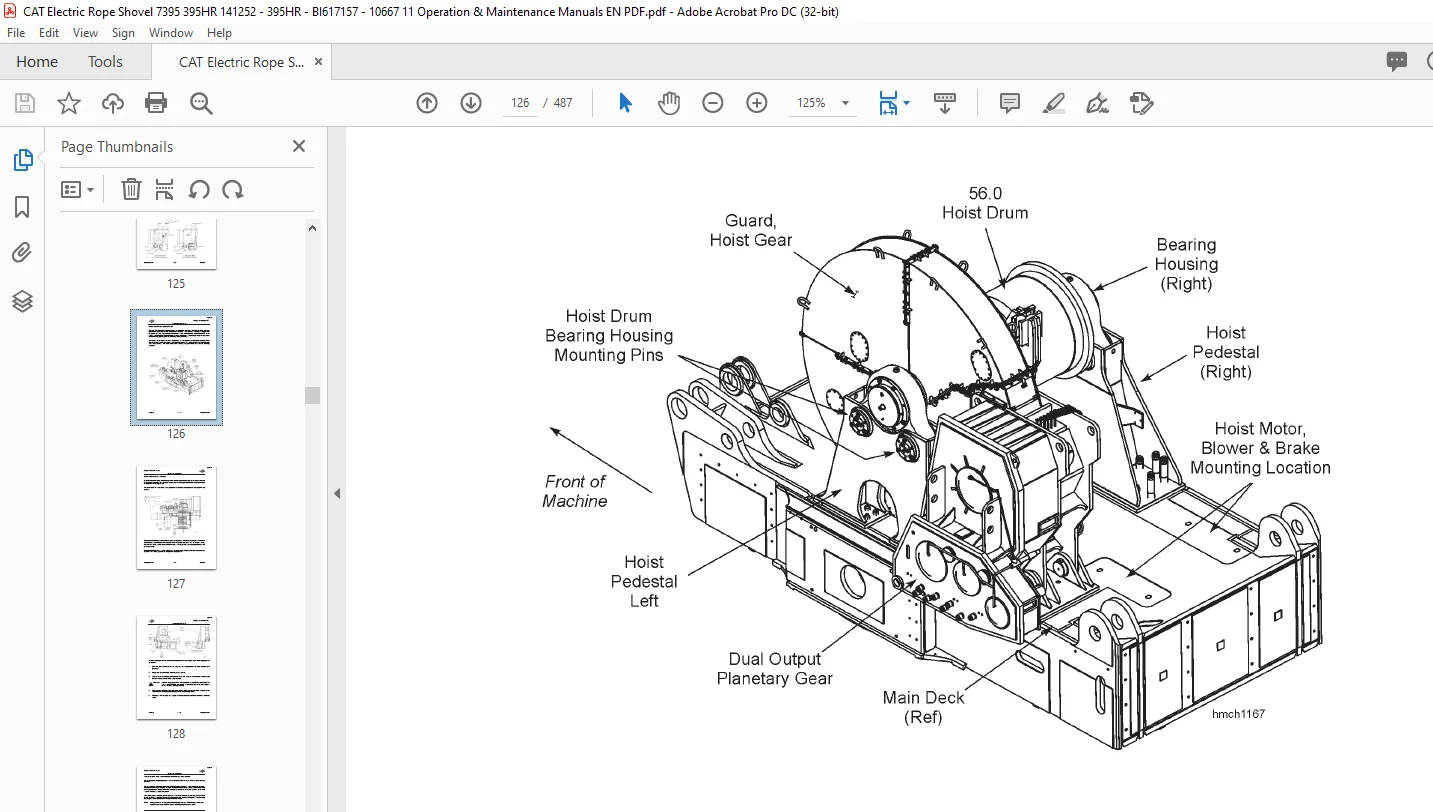Collapse the navigation pane arrow
The image size is (1433, 812).
[x=337, y=493]
